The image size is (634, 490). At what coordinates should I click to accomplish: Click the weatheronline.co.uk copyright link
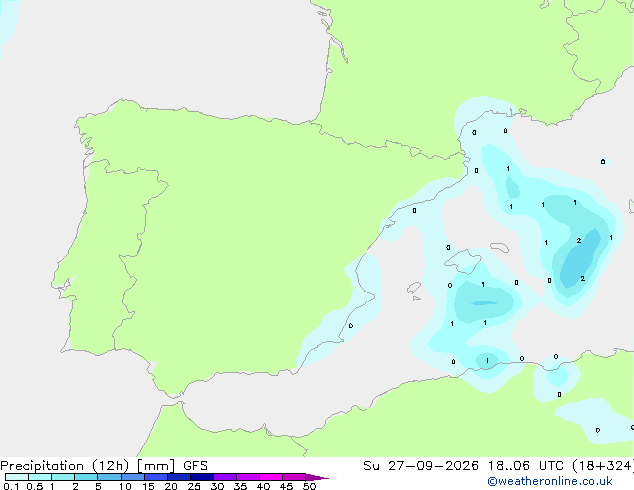(x=550, y=481)
